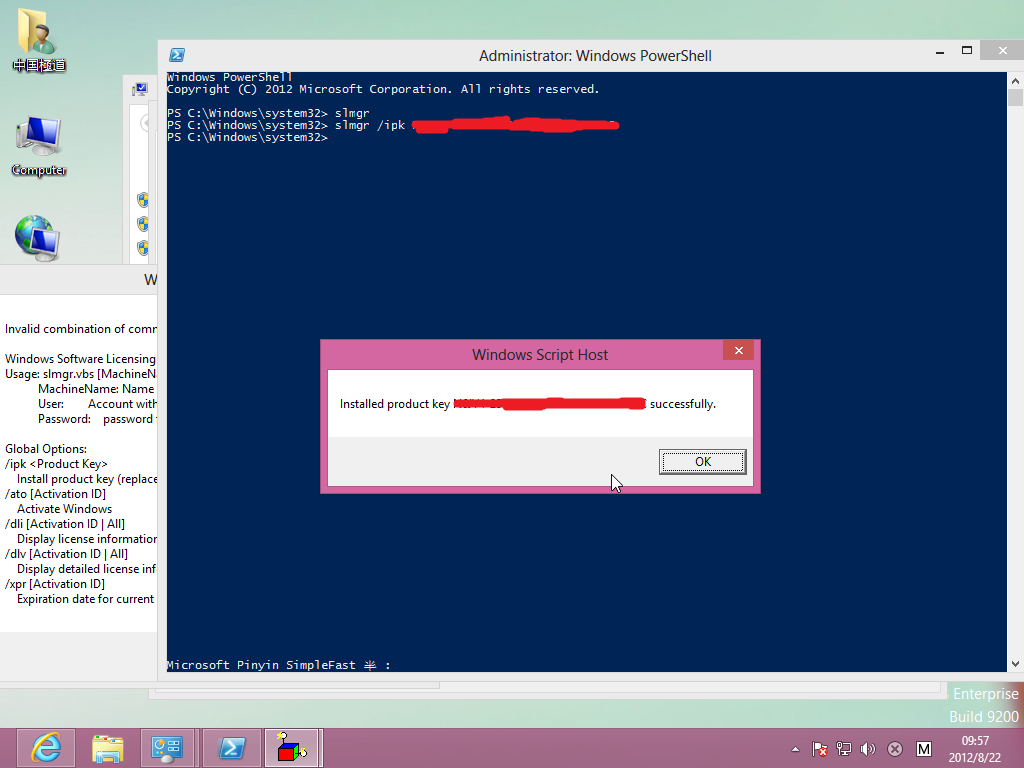Close the PowerShell window
Screen dimensions: 1024x768
(x=1002, y=50)
